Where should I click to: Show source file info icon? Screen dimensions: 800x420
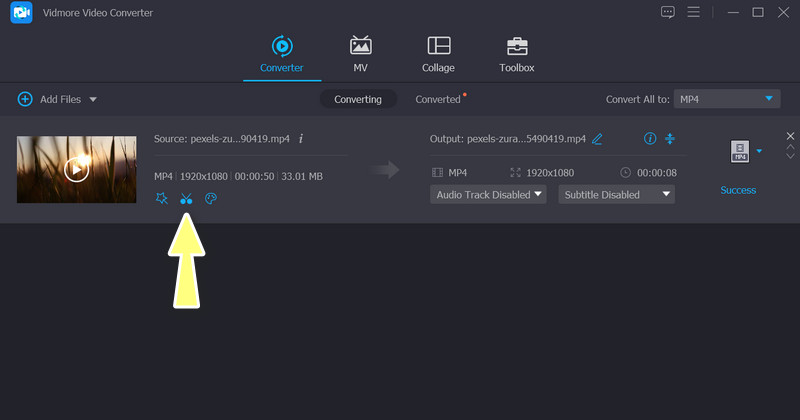tap(301, 139)
